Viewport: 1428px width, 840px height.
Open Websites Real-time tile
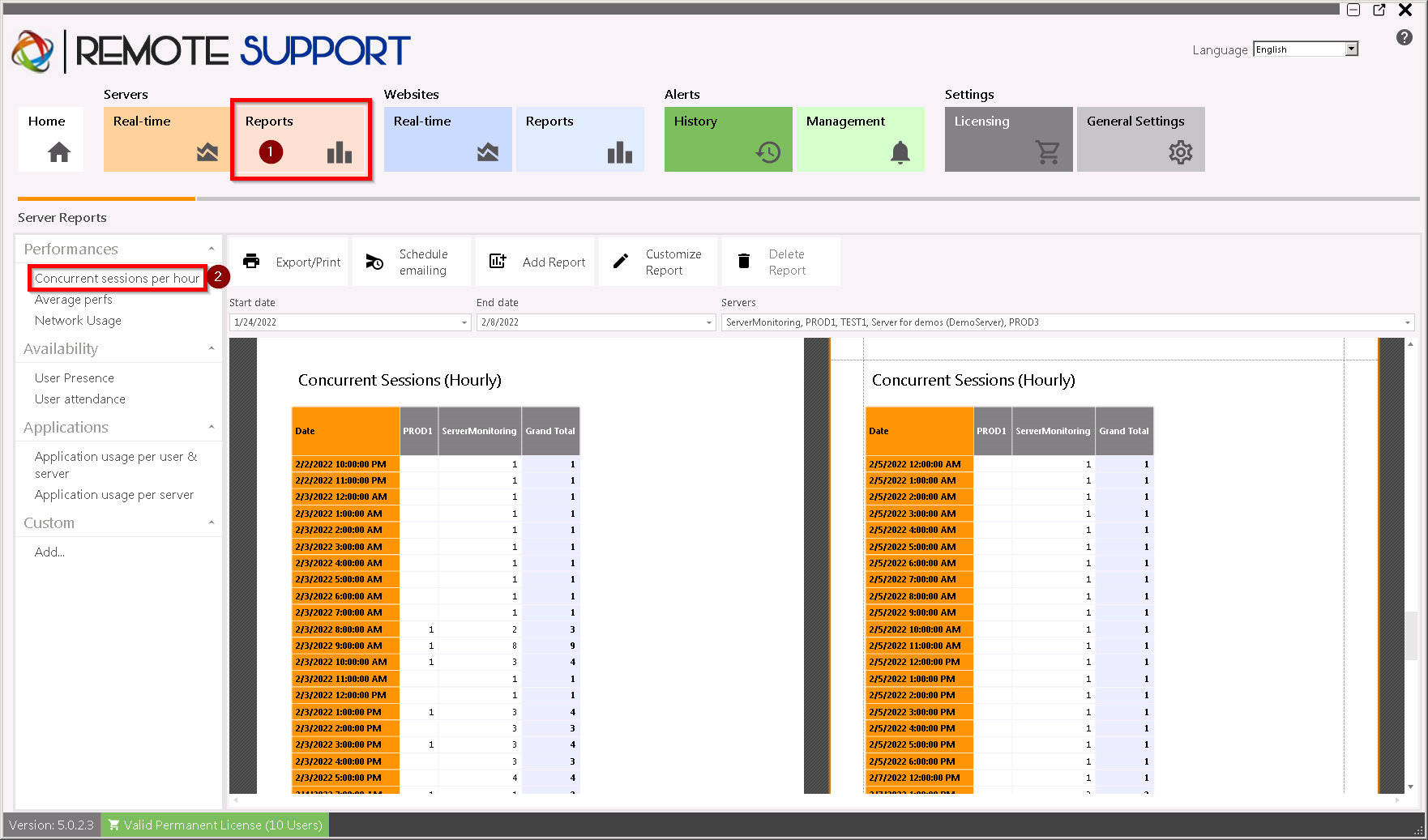click(x=448, y=139)
